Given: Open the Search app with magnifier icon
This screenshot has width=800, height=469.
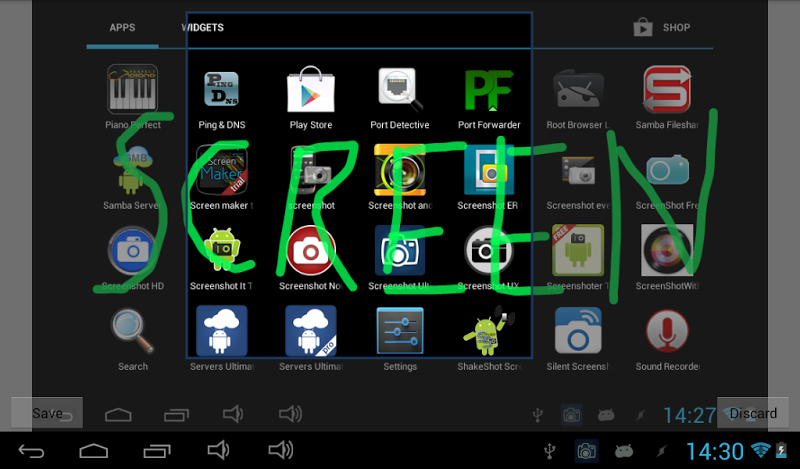Looking at the screenshot, I should click(133, 331).
